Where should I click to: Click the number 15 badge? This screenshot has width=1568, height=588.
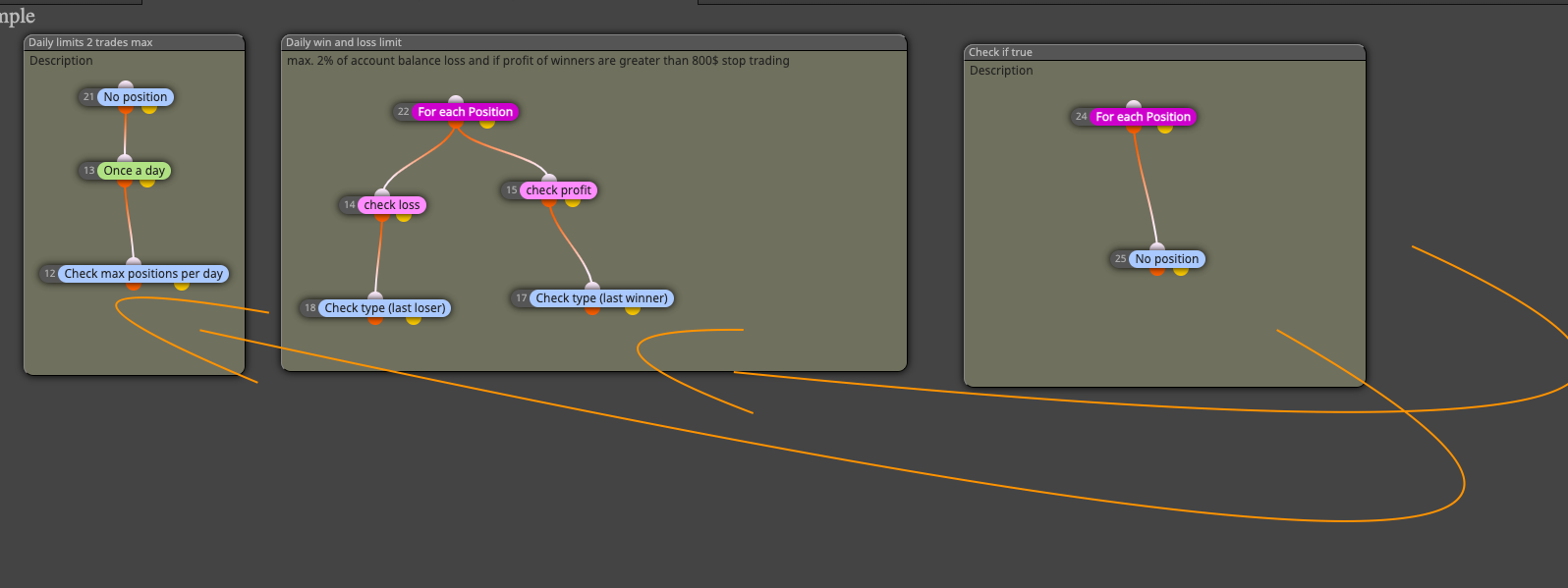tap(512, 190)
